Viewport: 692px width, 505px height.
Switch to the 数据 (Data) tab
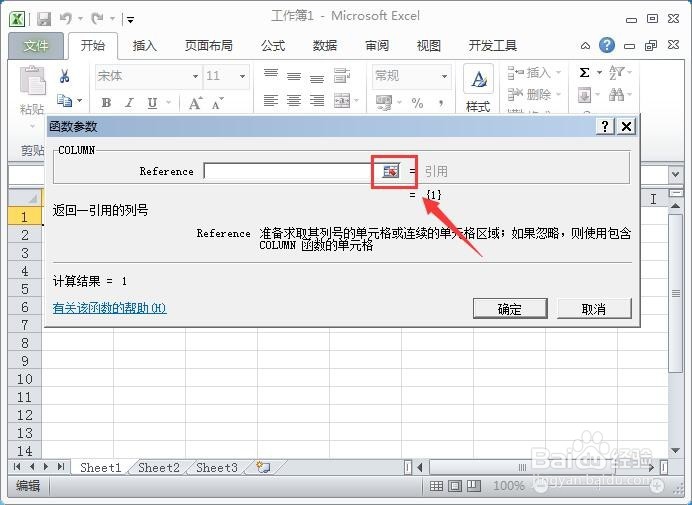(x=325, y=45)
